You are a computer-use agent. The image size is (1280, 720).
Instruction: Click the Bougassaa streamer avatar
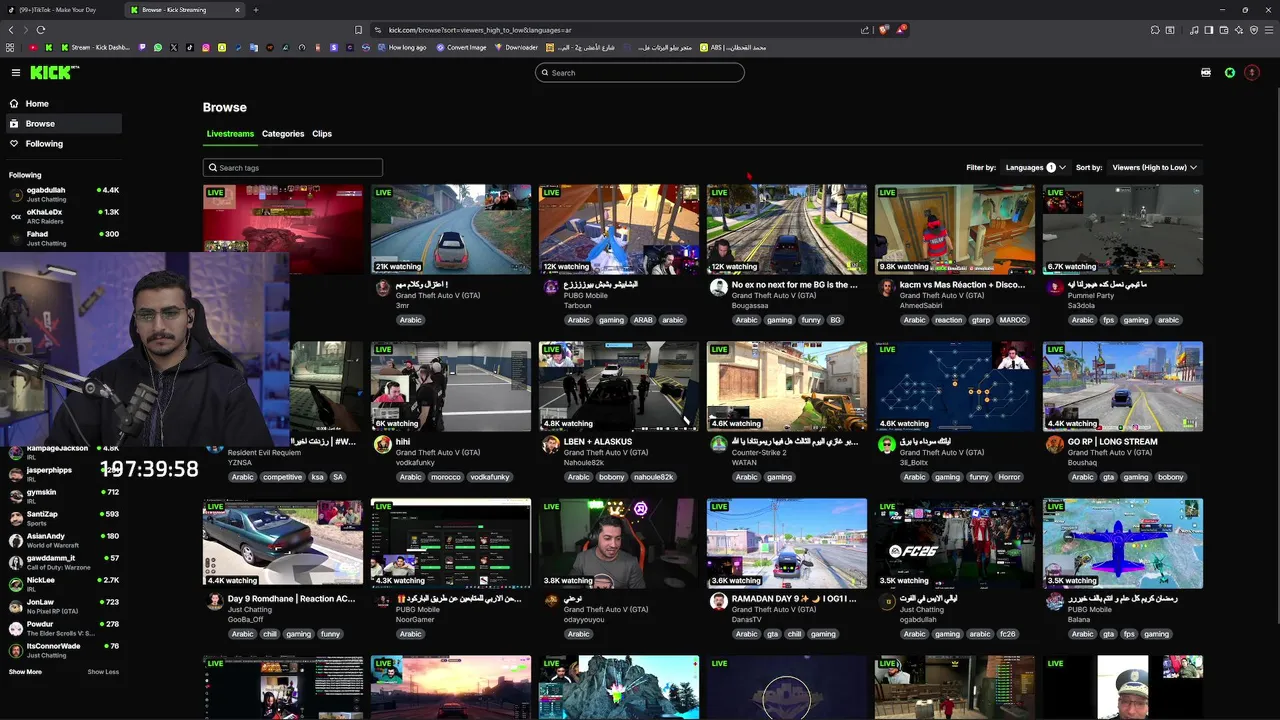[x=718, y=288]
